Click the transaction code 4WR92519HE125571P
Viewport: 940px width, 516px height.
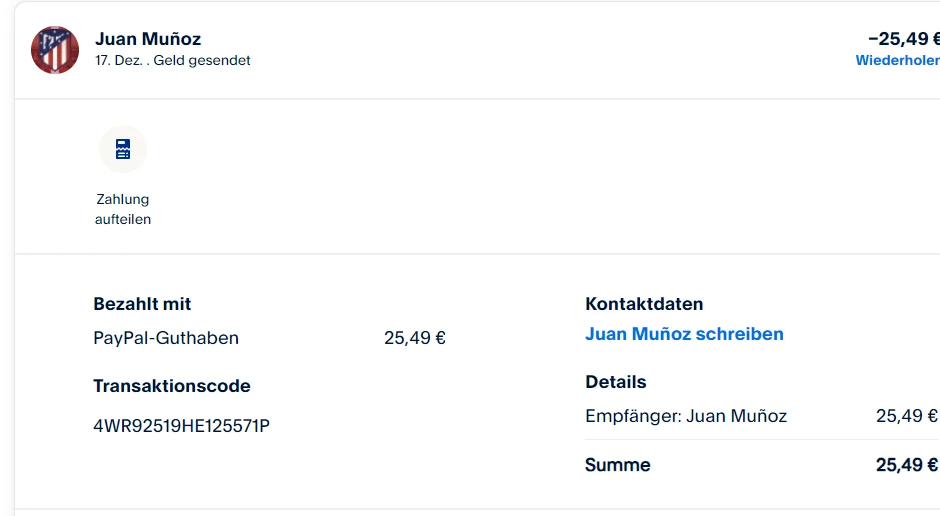pyautogui.click(x=181, y=426)
